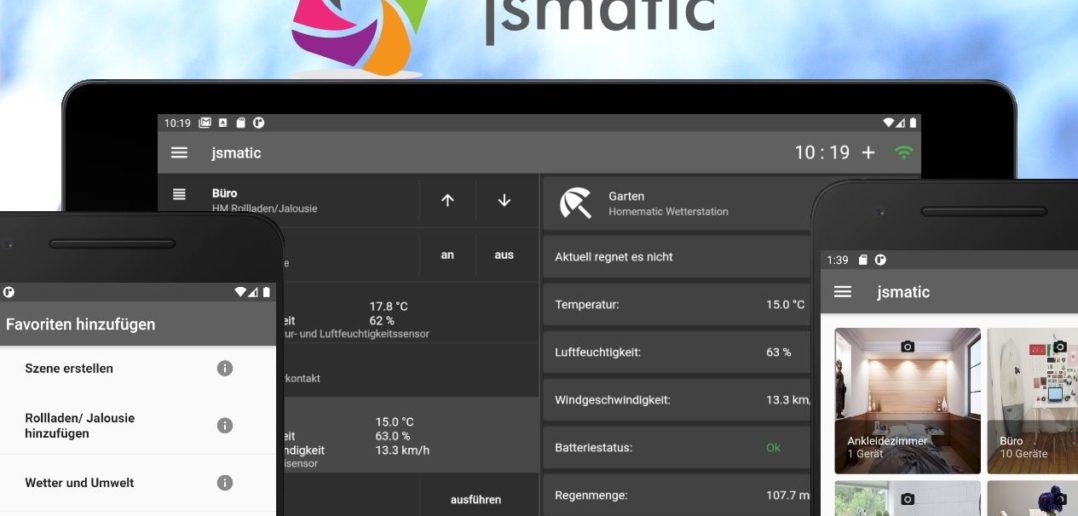Tap the 'jsmatic' title in tablet toolbar
Viewport: 1078px width, 516px height.
click(x=236, y=153)
